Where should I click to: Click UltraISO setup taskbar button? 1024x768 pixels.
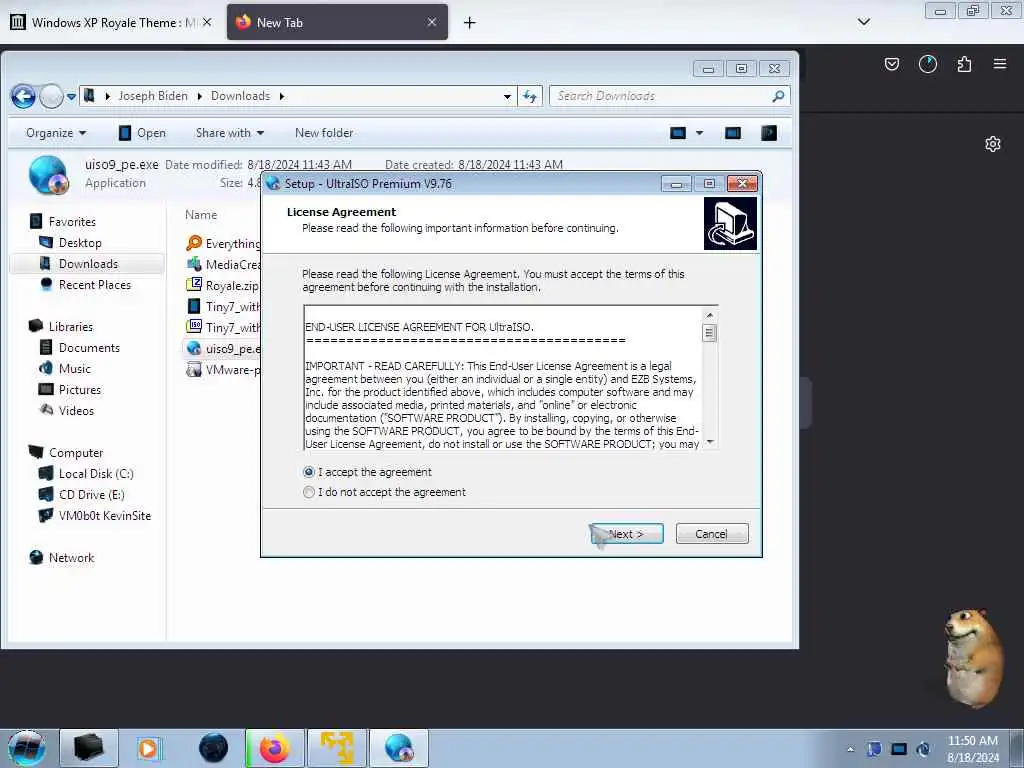[x=399, y=748]
